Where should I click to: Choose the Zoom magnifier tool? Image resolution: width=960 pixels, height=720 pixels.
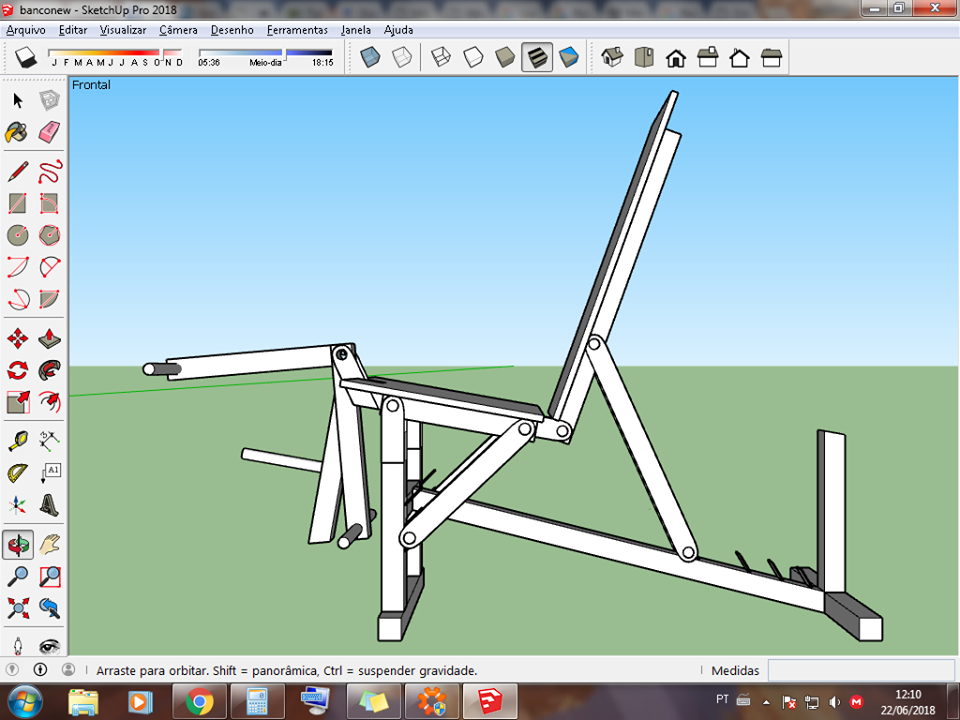click(18, 576)
